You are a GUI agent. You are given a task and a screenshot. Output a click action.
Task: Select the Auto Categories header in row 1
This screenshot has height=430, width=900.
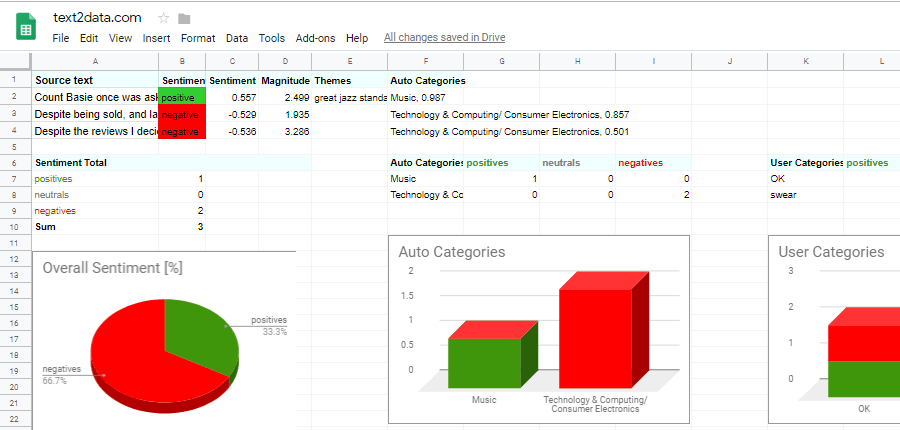[425, 80]
